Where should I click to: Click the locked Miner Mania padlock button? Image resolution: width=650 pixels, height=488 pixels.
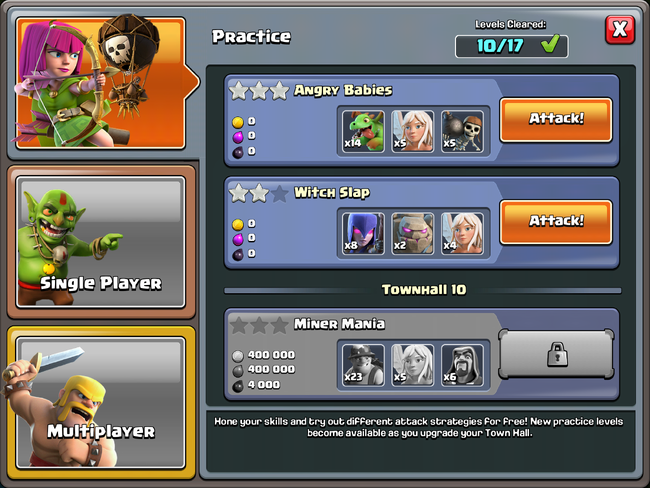tap(556, 354)
